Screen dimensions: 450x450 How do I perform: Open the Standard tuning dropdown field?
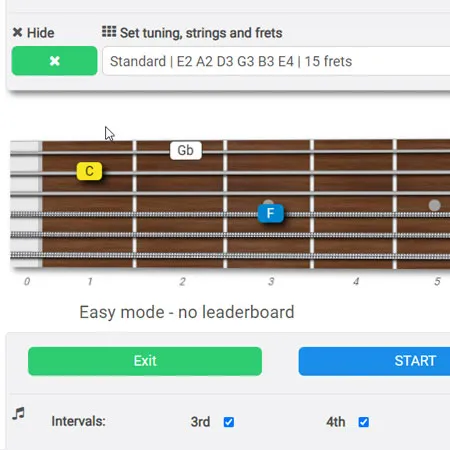276,61
